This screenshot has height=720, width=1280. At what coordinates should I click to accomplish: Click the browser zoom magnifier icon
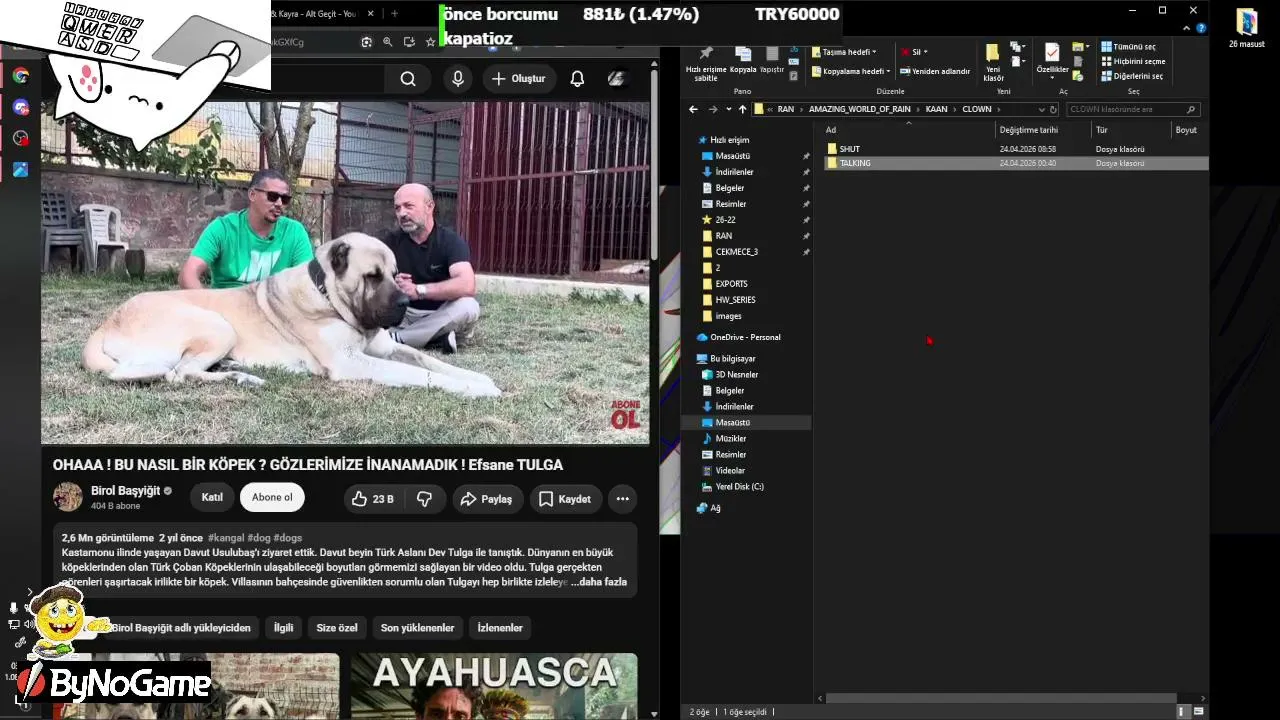coord(388,42)
